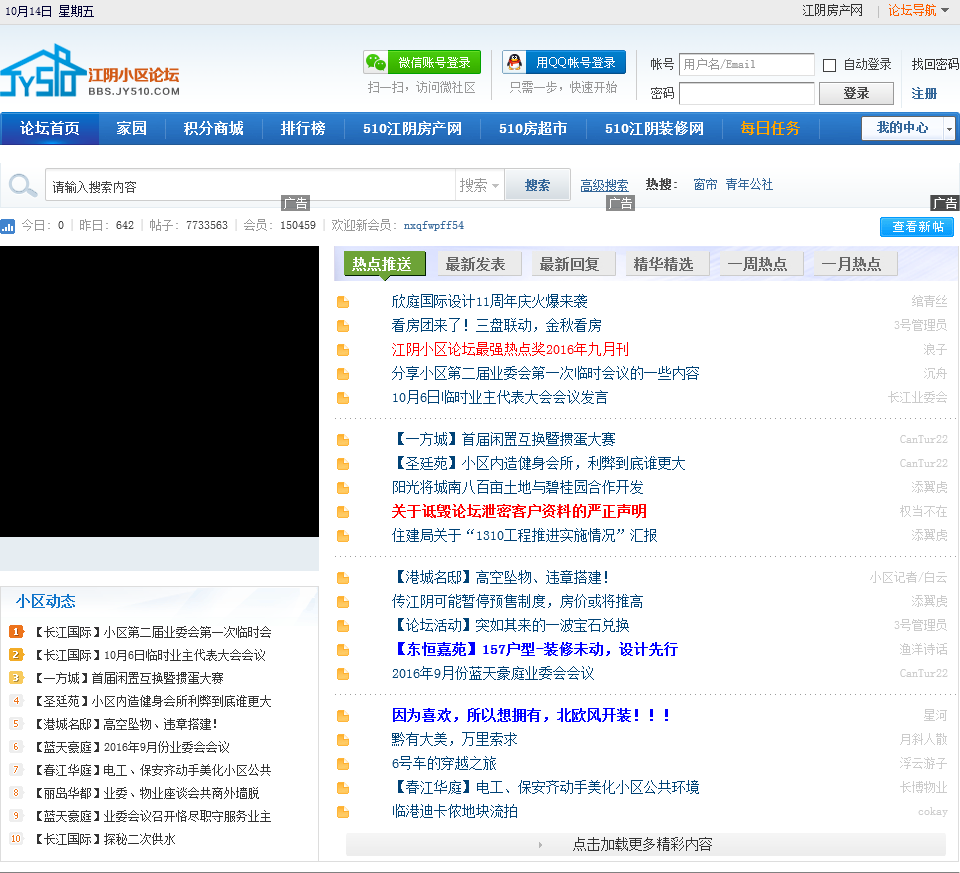Image resolution: width=960 pixels, height=873 pixels.
Task: Focus the 帐号 username input field
Action: 746,64
